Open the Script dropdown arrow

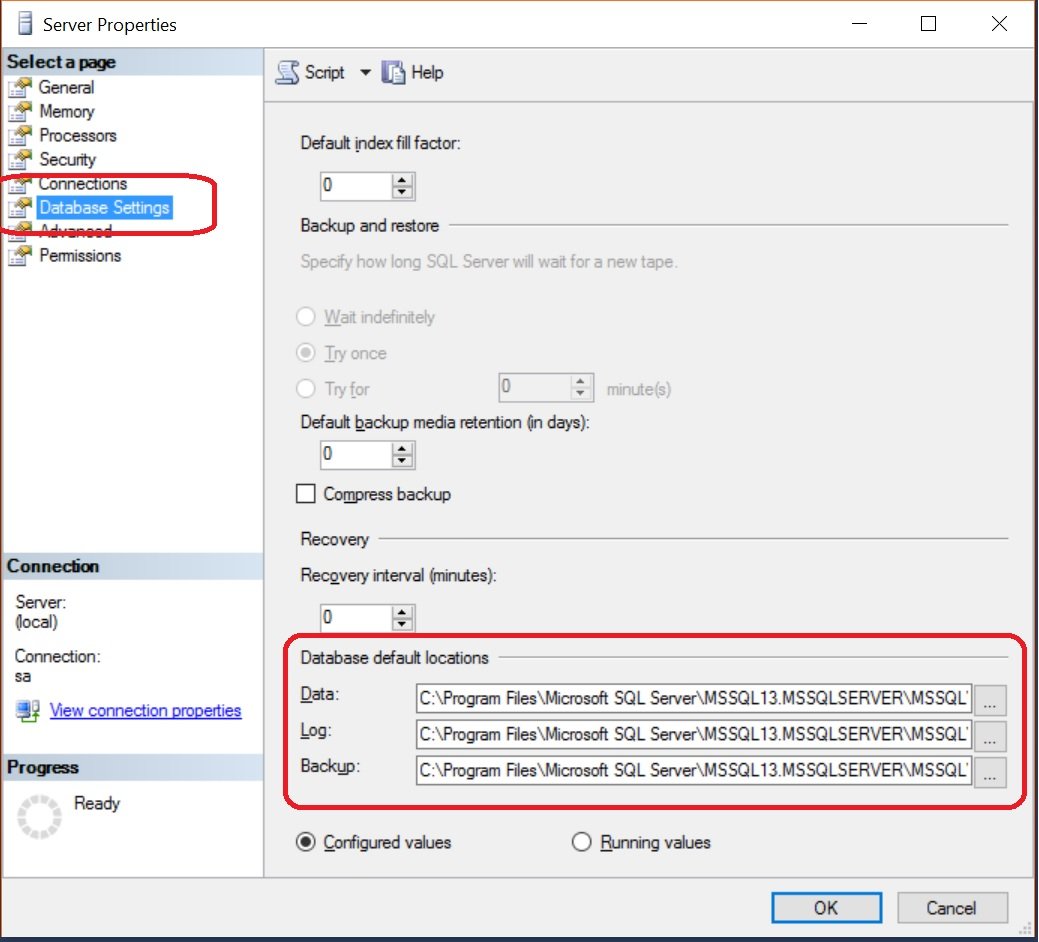point(365,72)
